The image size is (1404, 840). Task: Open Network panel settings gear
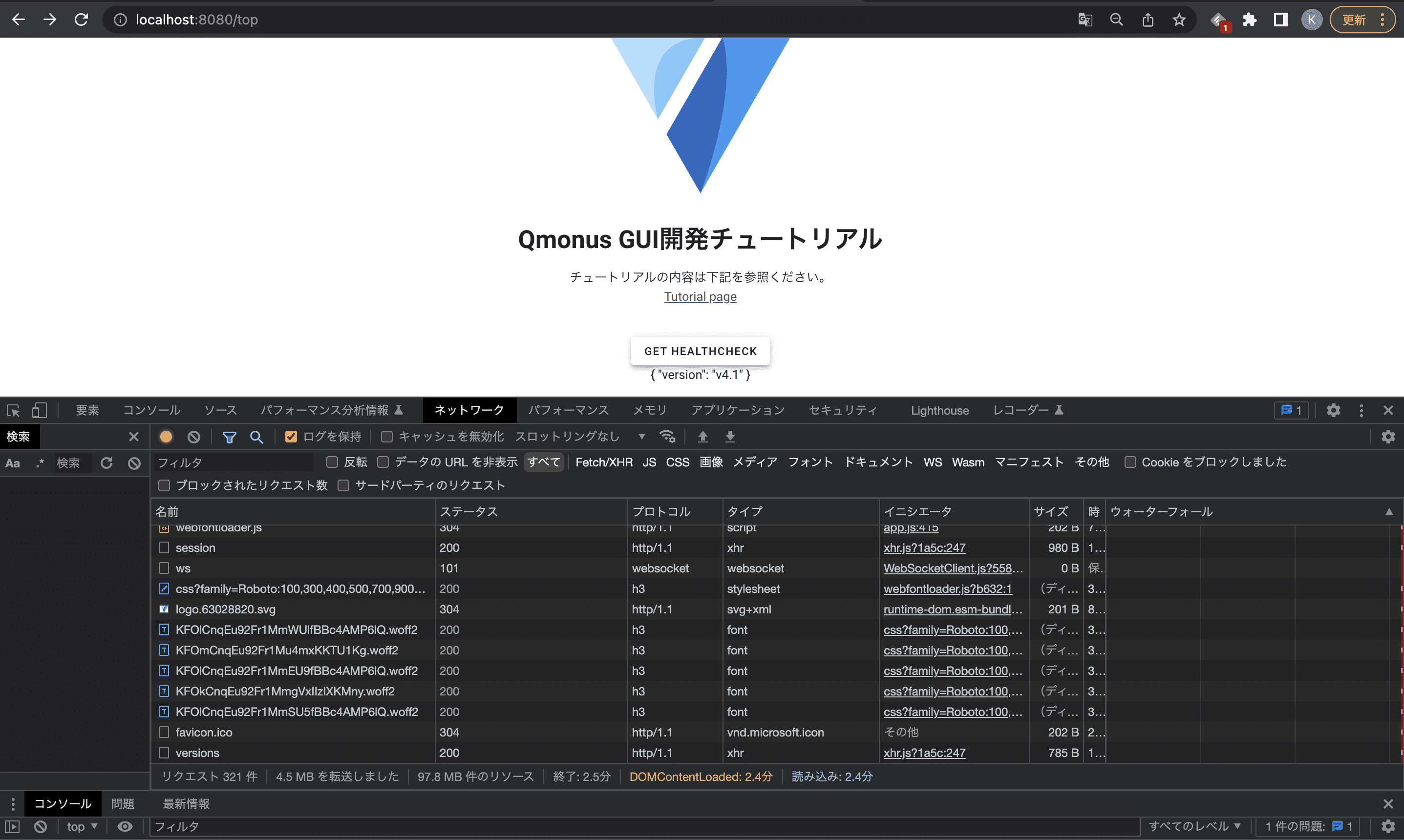[1388, 437]
